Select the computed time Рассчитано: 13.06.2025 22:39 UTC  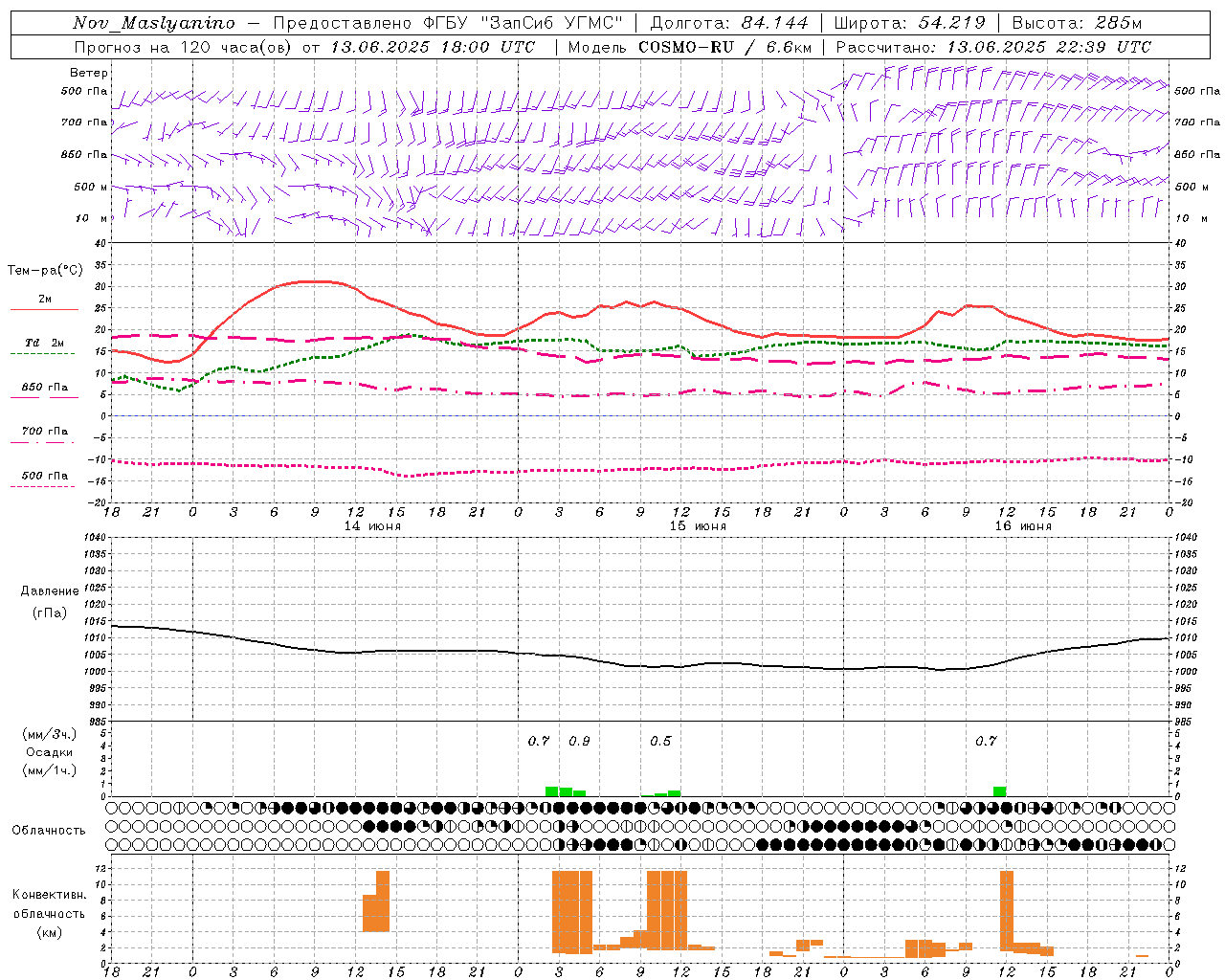coord(993,47)
